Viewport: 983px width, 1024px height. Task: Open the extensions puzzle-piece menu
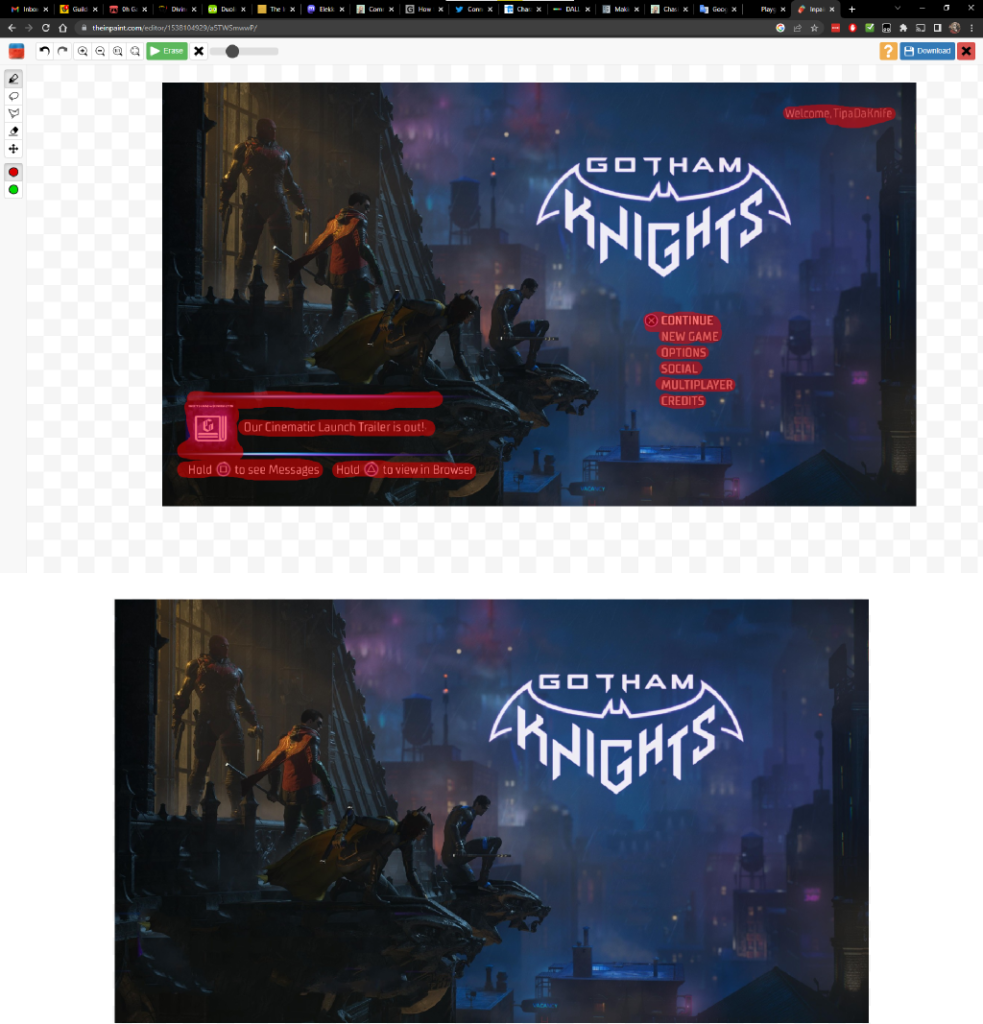click(903, 28)
